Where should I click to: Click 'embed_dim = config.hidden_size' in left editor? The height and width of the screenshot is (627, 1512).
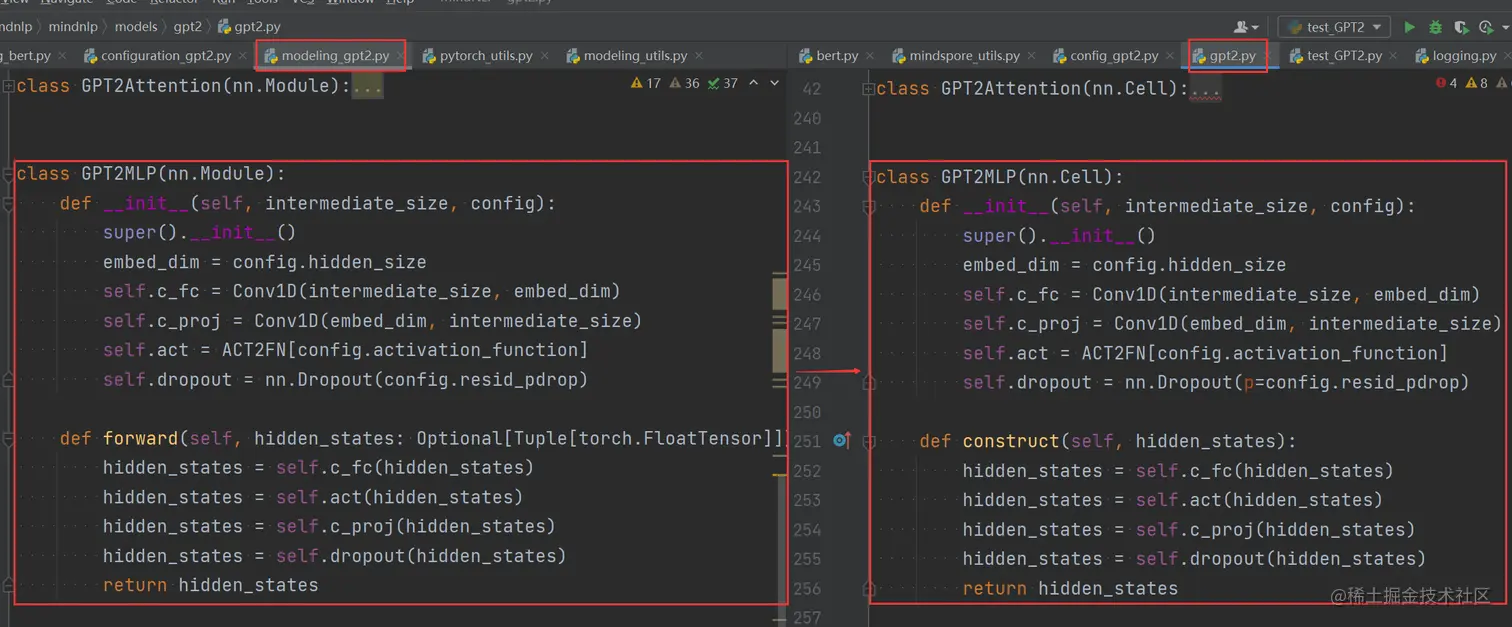[x=264, y=262]
